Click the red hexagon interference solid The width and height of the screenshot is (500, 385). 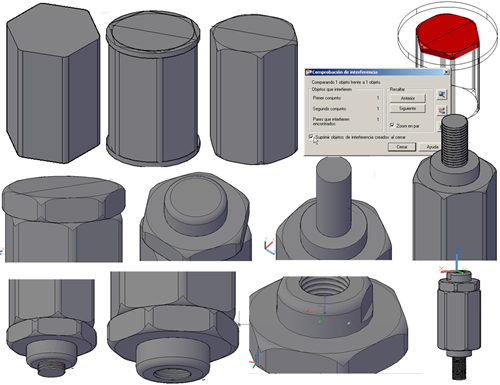(448, 37)
